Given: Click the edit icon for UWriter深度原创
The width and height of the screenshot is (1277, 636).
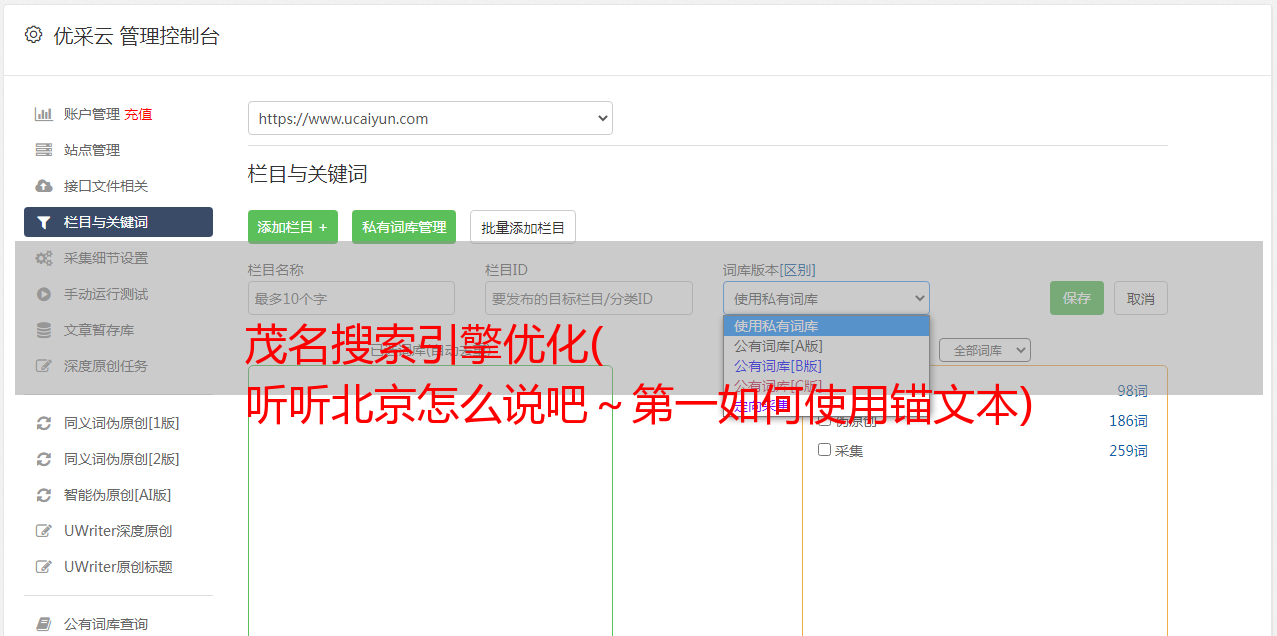Looking at the screenshot, I should pyautogui.click(x=44, y=531).
